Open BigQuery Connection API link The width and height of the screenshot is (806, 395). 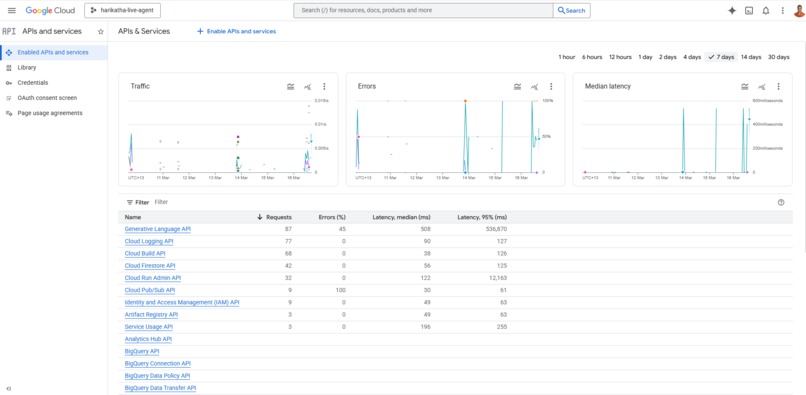(x=157, y=364)
